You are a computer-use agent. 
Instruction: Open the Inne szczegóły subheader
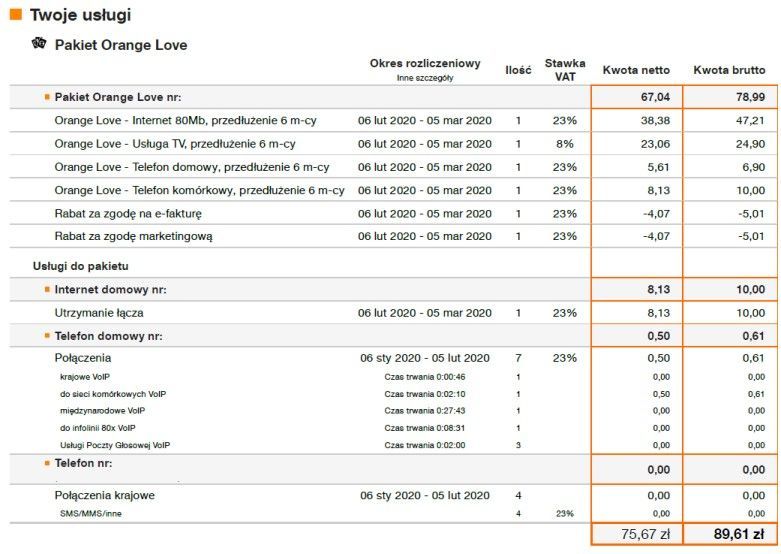point(425,77)
